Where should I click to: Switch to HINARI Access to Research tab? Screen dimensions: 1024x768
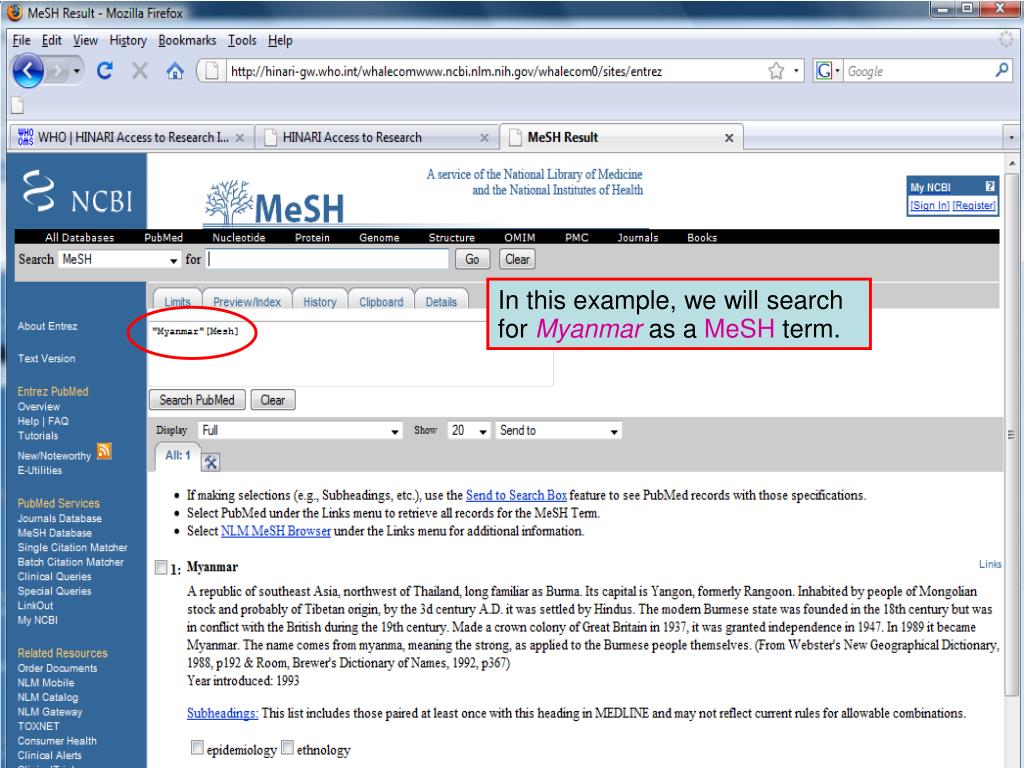click(x=376, y=137)
